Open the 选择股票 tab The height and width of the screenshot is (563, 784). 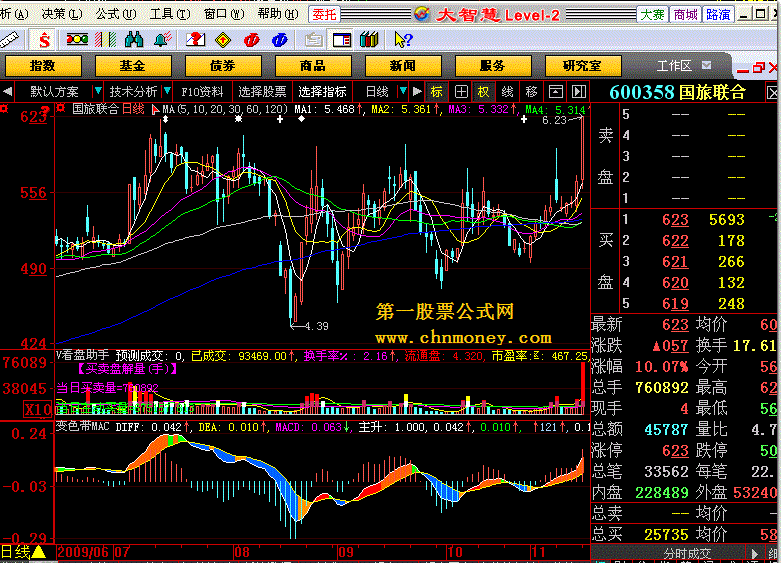(262, 92)
